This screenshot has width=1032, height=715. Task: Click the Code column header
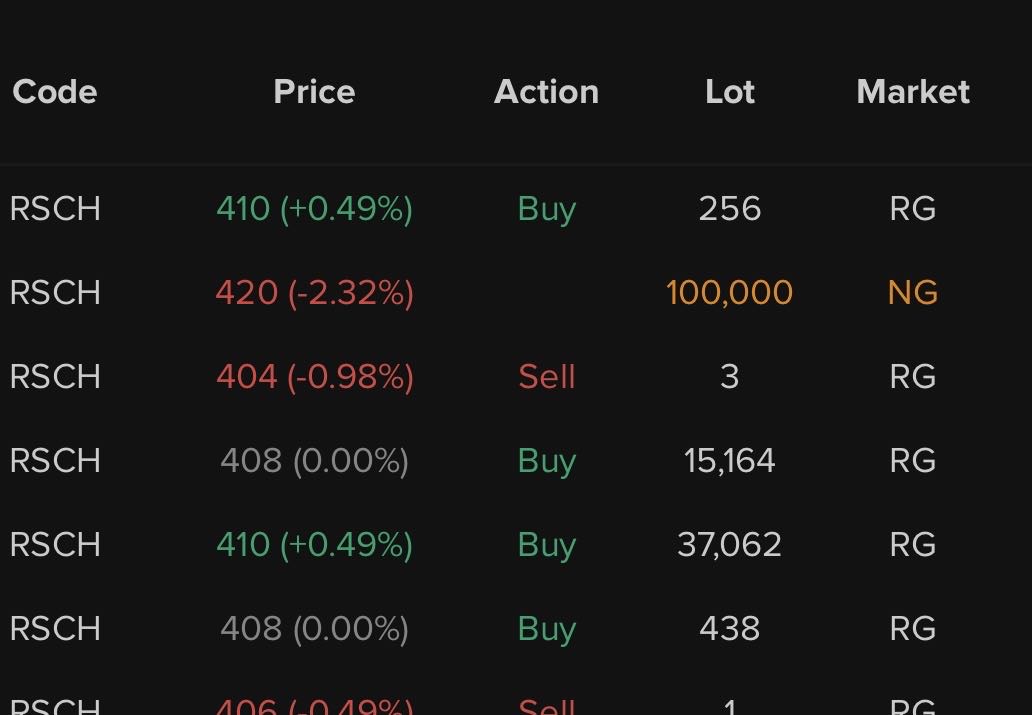tap(55, 92)
